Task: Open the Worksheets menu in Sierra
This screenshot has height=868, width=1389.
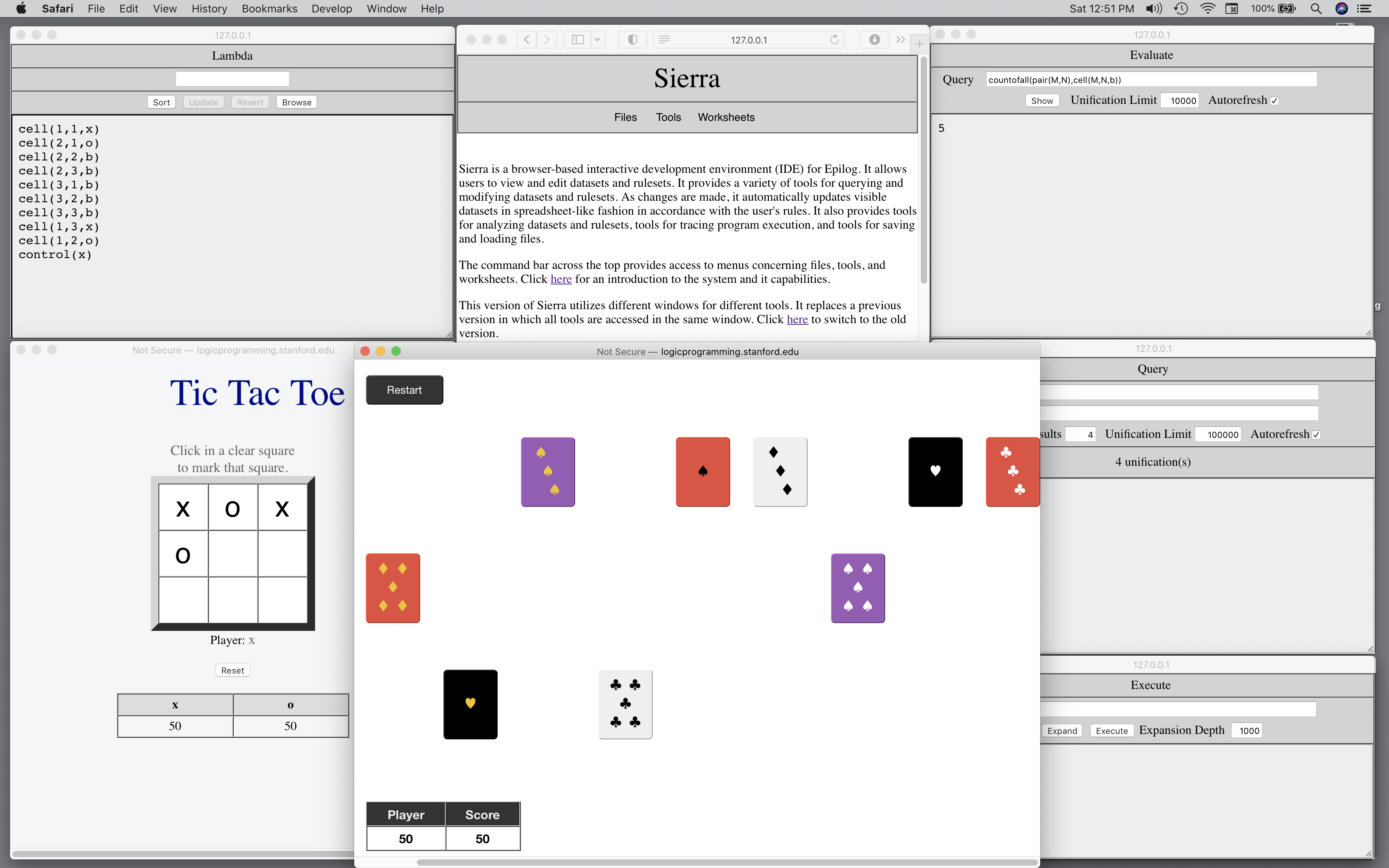Action: 726,117
